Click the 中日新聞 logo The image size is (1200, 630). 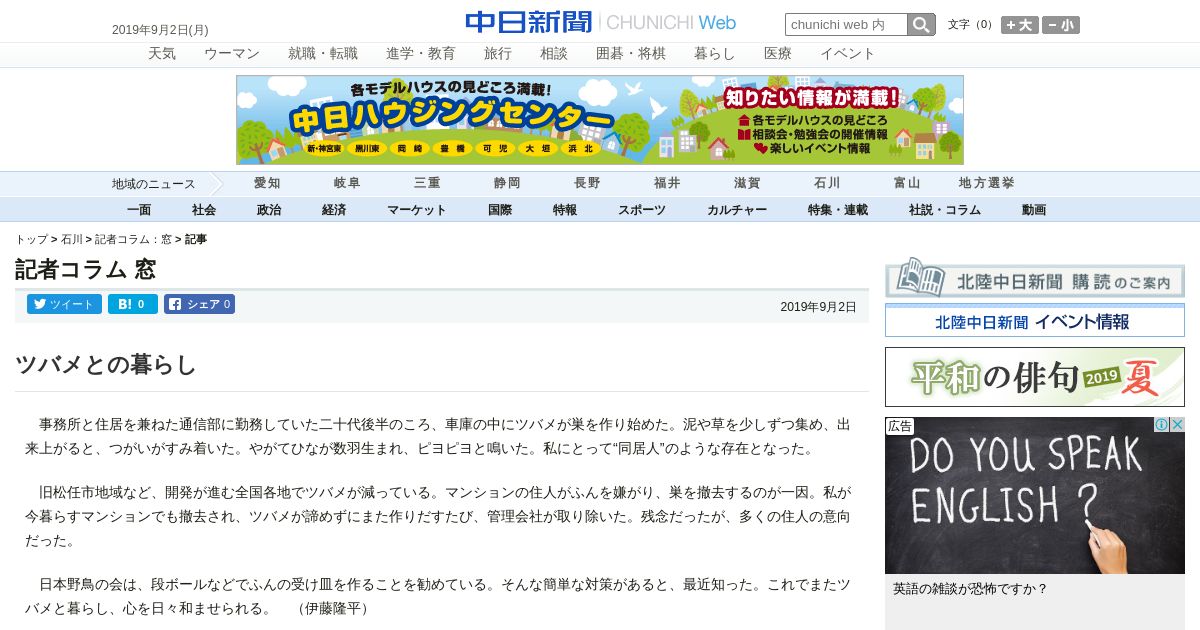coord(528,22)
